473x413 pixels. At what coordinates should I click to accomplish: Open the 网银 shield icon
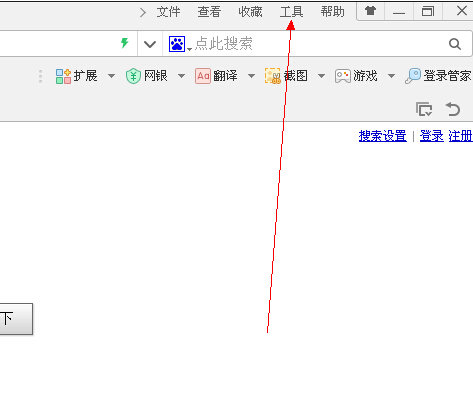[x=133, y=76]
